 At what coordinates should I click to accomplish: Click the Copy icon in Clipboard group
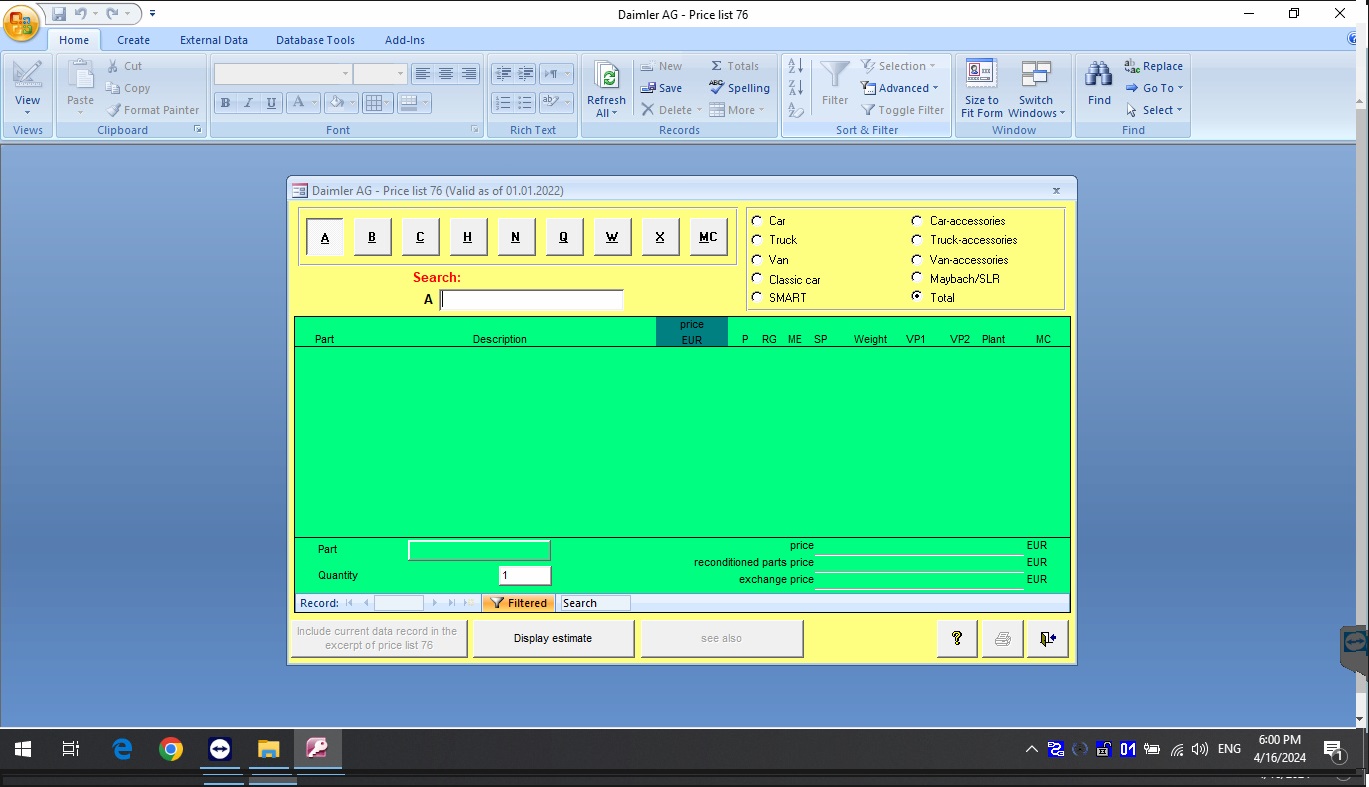click(x=113, y=88)
